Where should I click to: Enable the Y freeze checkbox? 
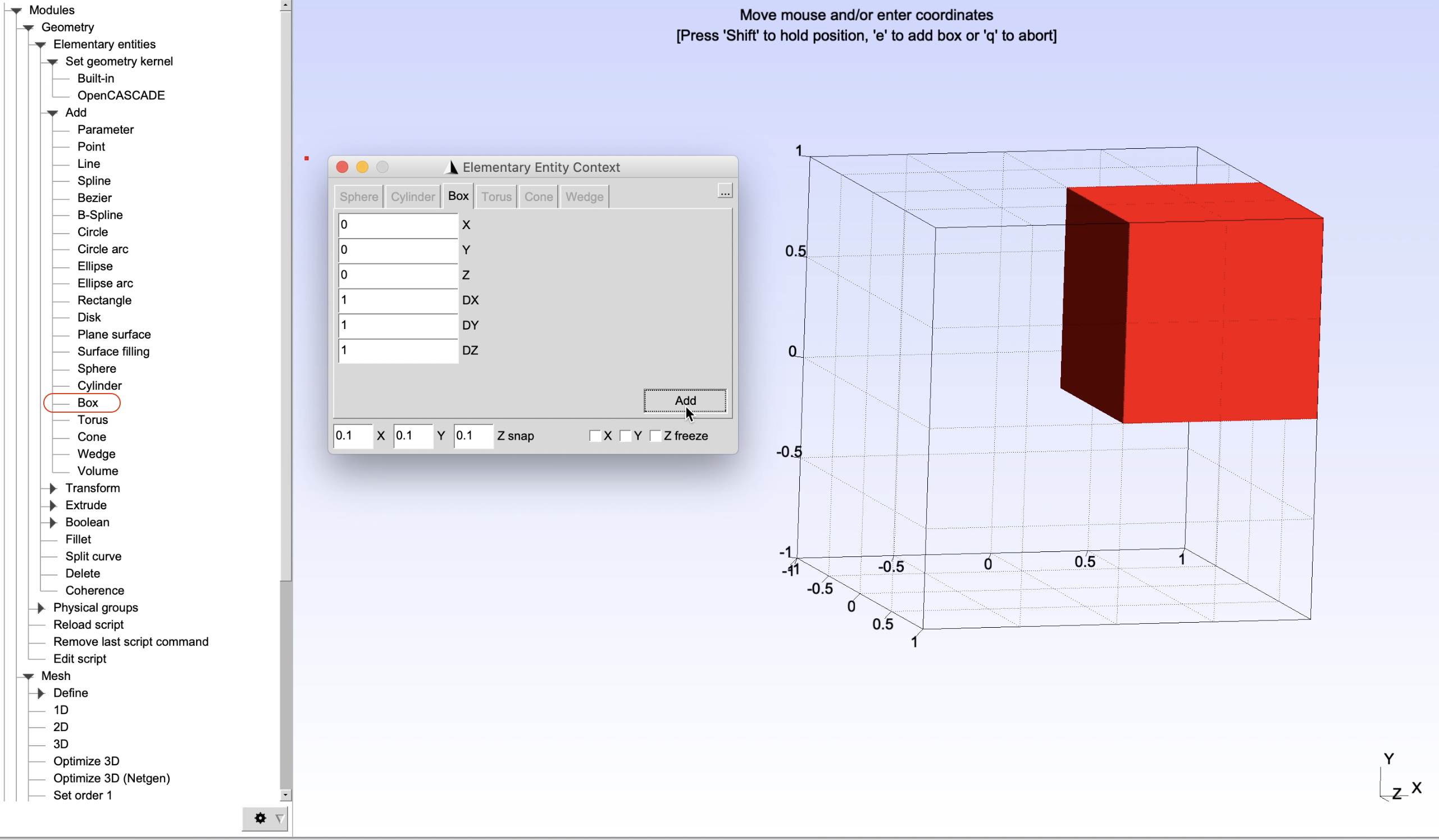[x=625, y=436]
